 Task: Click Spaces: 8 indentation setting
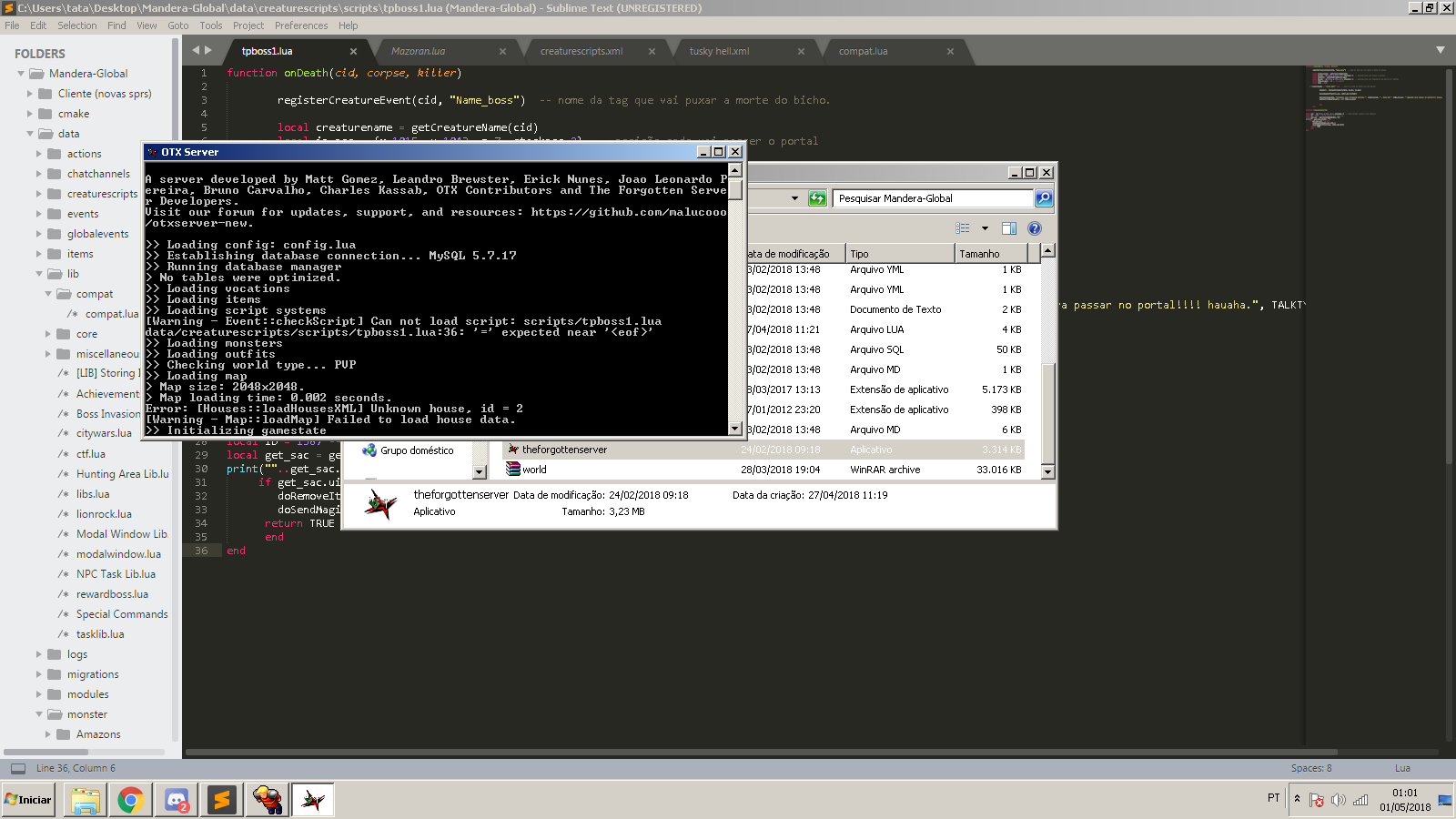tap(1310, 768)
